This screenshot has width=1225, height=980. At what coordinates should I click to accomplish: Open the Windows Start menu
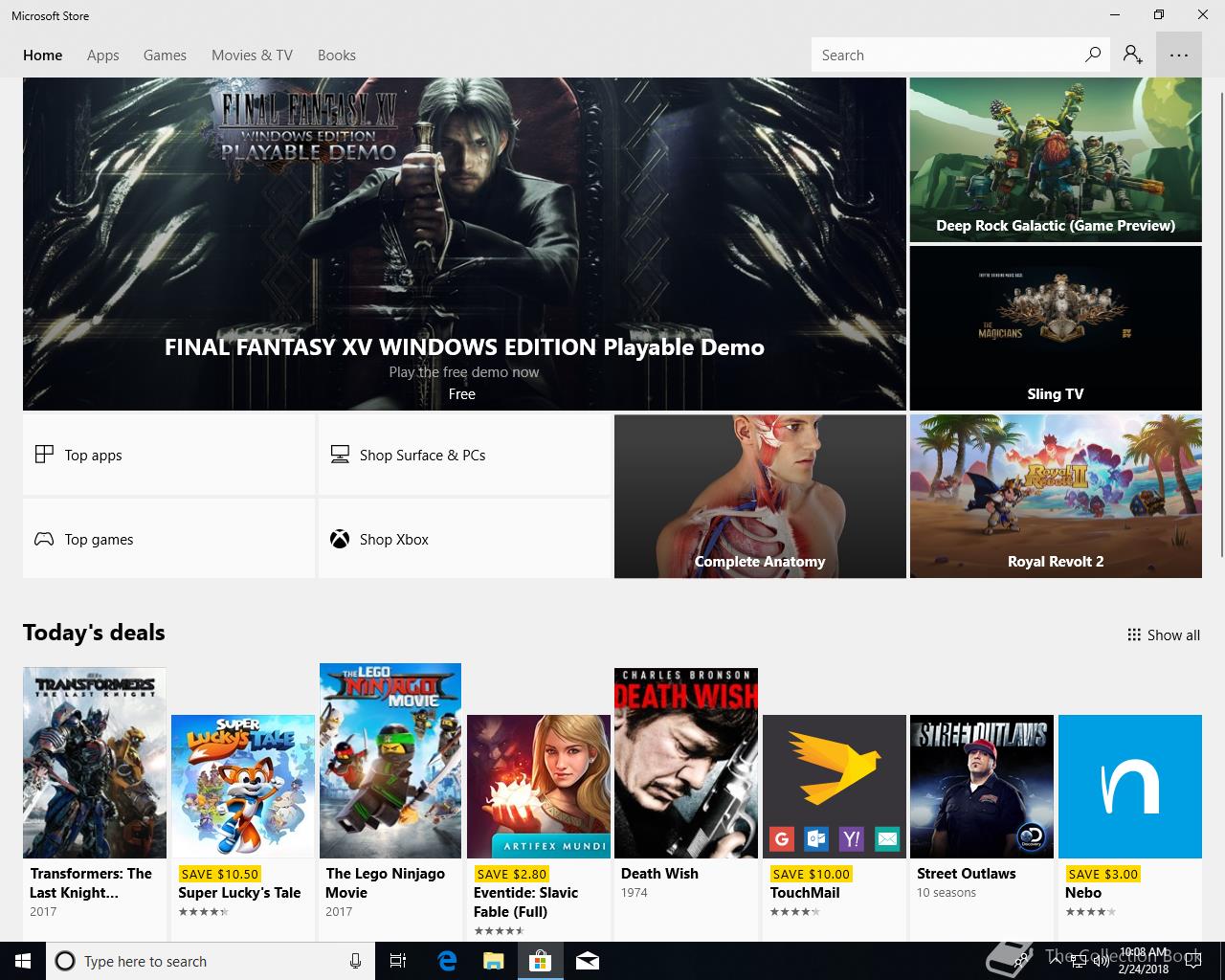tap(23, 961)
